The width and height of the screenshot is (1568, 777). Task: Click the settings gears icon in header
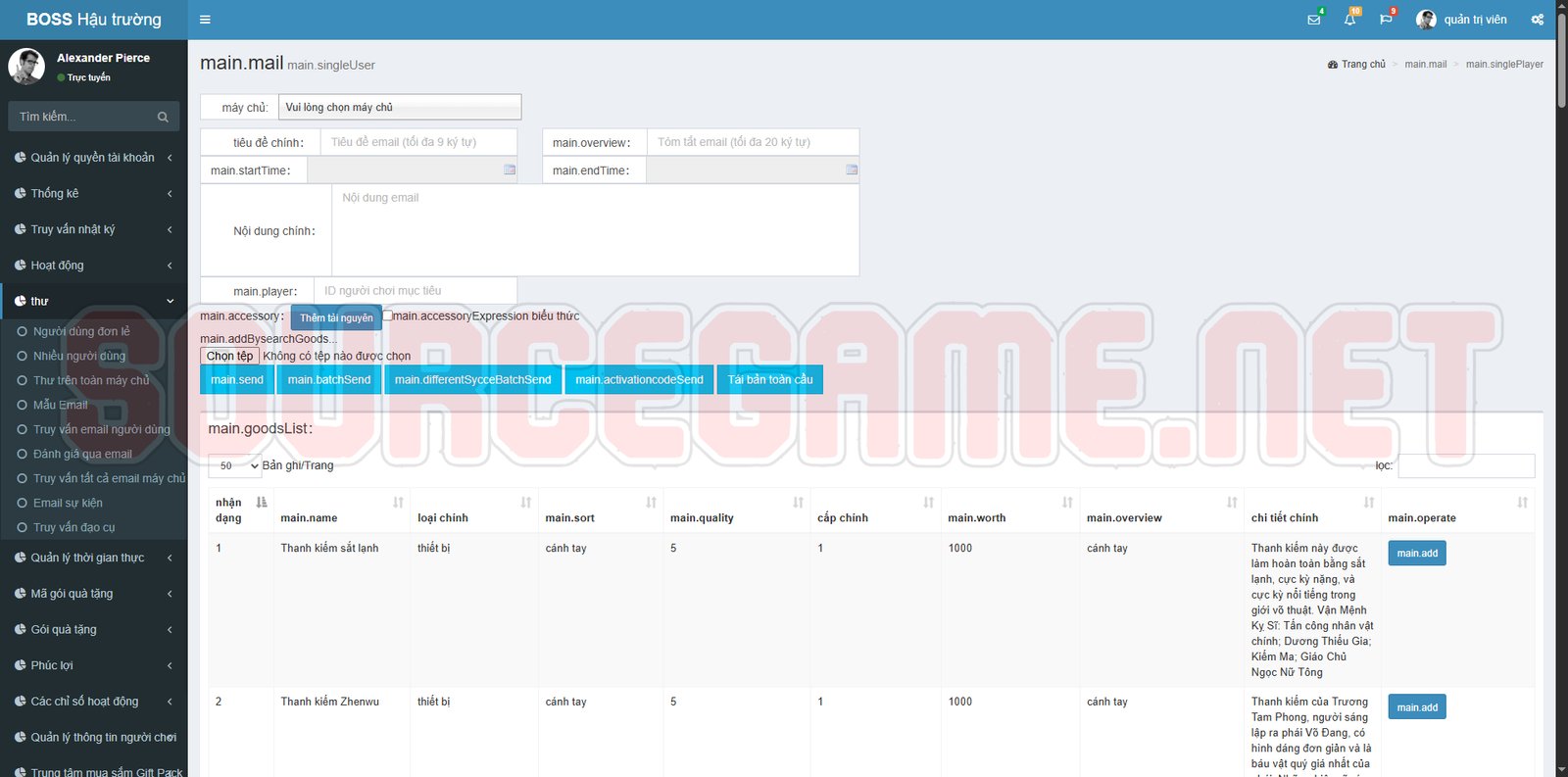click(x=1538, y=20)
